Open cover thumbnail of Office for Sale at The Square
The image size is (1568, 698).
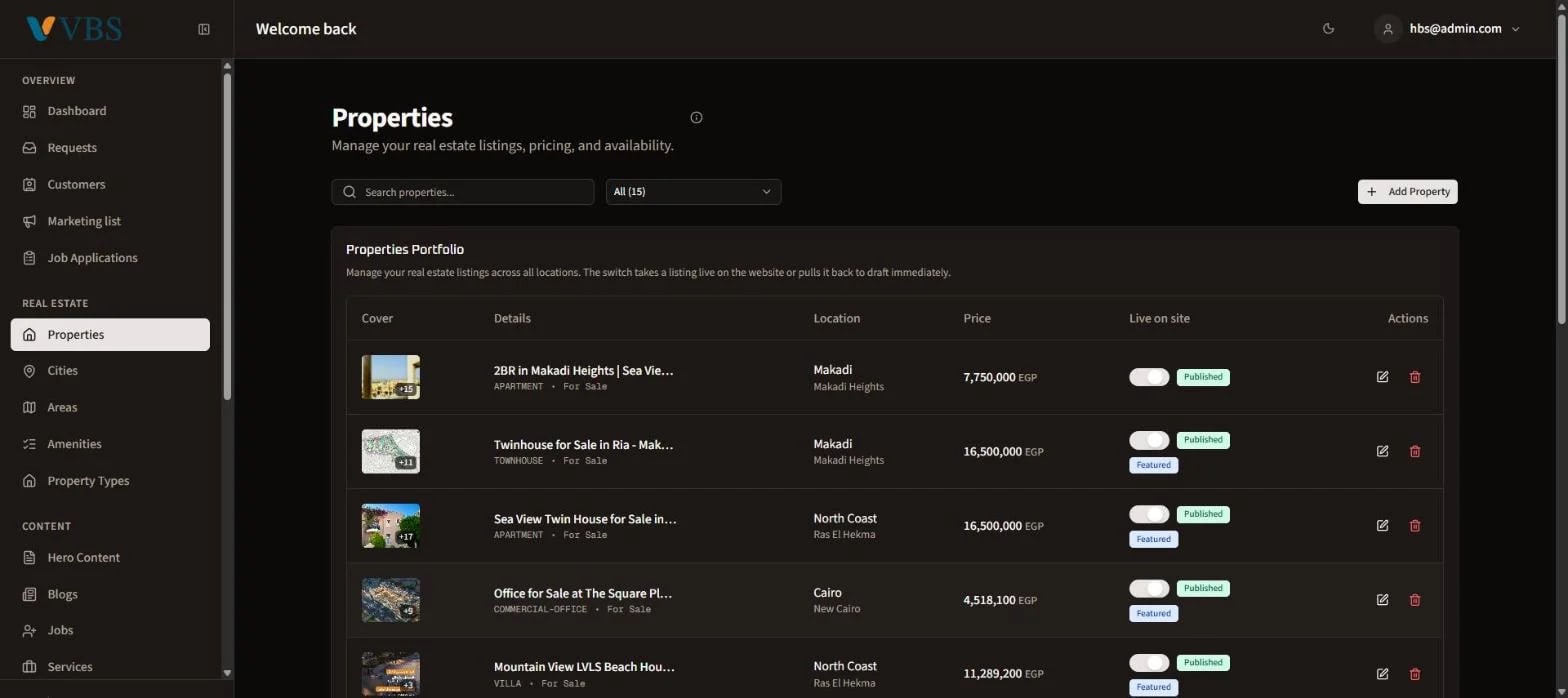pyautogui.click(x=391, y=599)
